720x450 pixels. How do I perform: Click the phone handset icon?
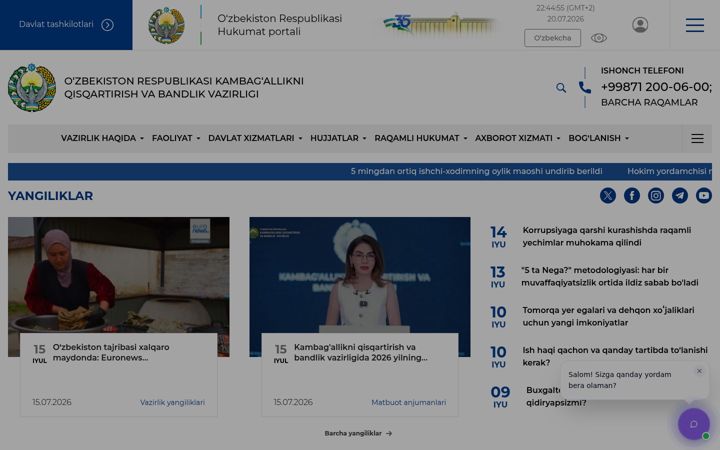point(584,87)
